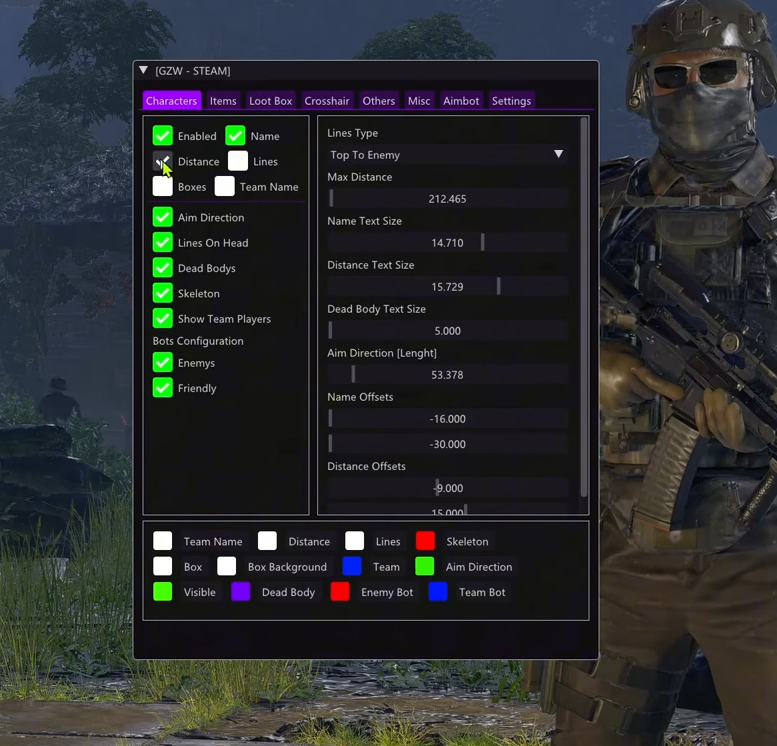The width and height of the screenshot is (777, 746).
Task: Check the Team Name checkbox
Action: (x=225, y=187)
